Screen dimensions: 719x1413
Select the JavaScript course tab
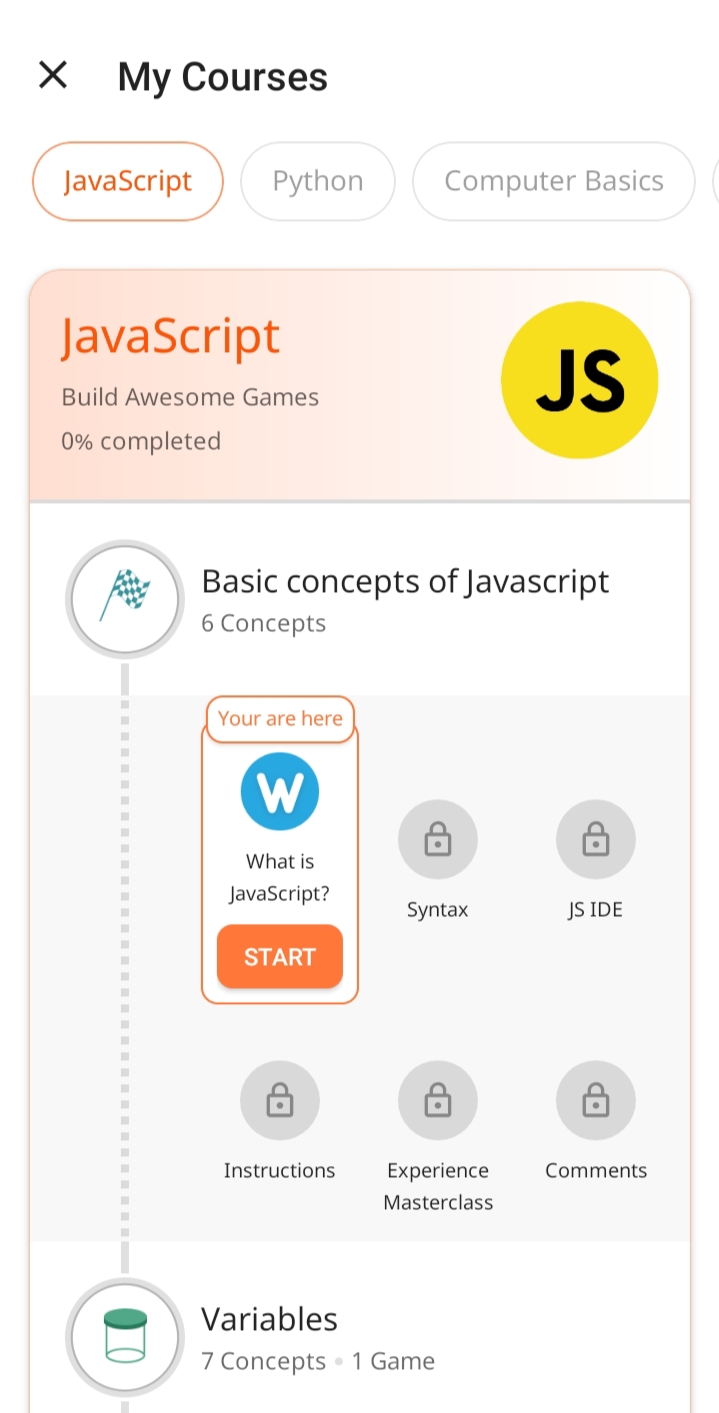click(x=127, y=181)
